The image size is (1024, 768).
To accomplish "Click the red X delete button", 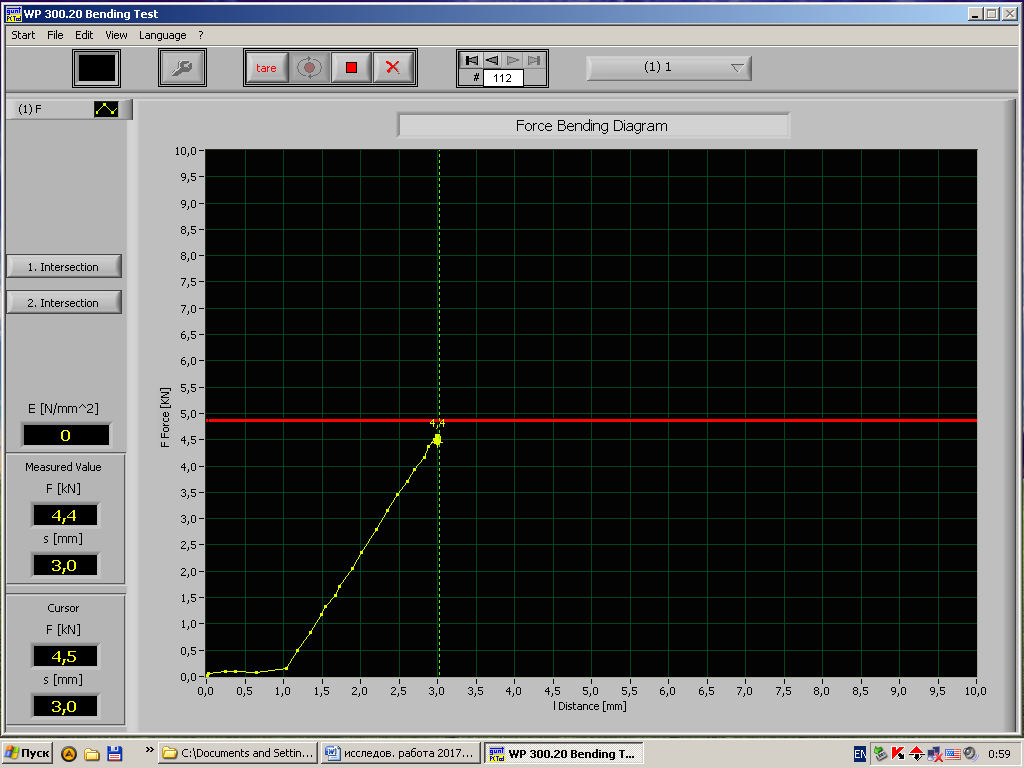I will pyautogui.click(x=392, y=68).
